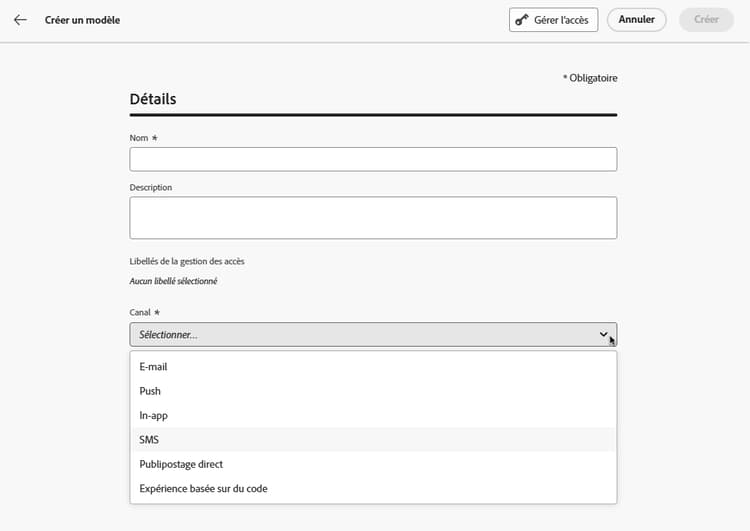Click the Créer button
This screenshot has width=750, height=531.
706,20
